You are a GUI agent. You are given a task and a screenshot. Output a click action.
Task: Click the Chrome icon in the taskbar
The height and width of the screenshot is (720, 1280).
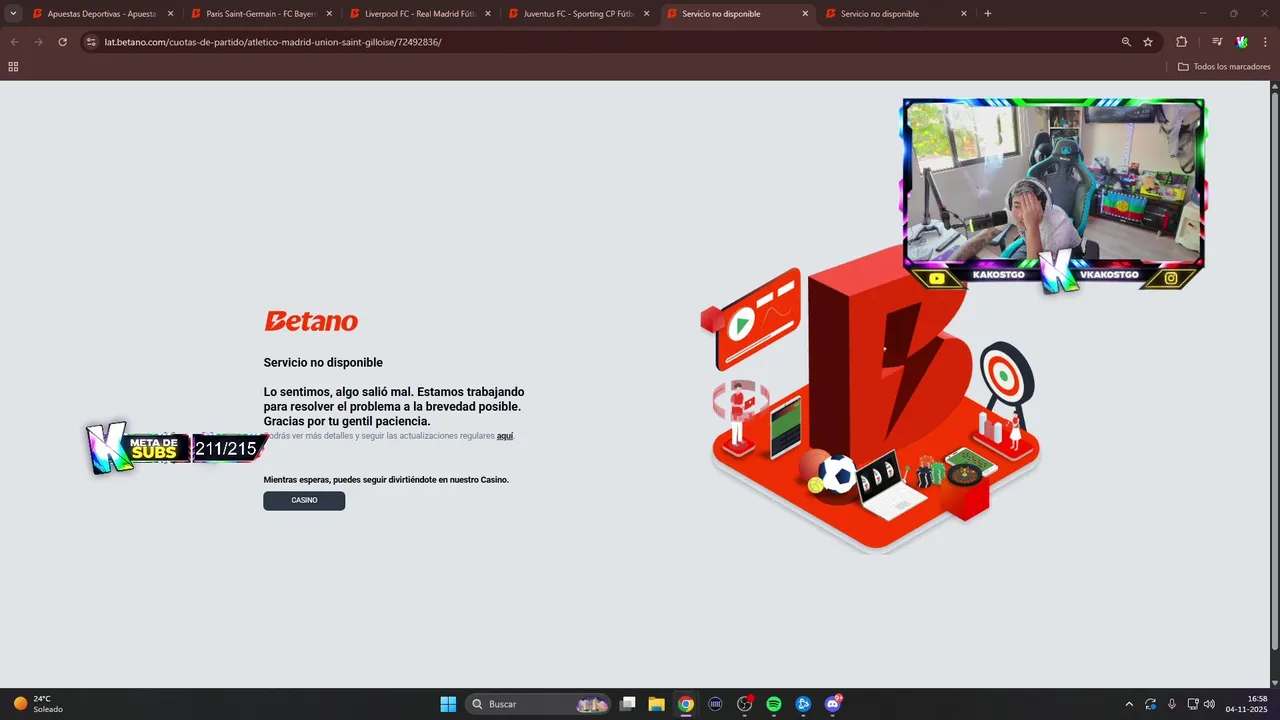686,704
